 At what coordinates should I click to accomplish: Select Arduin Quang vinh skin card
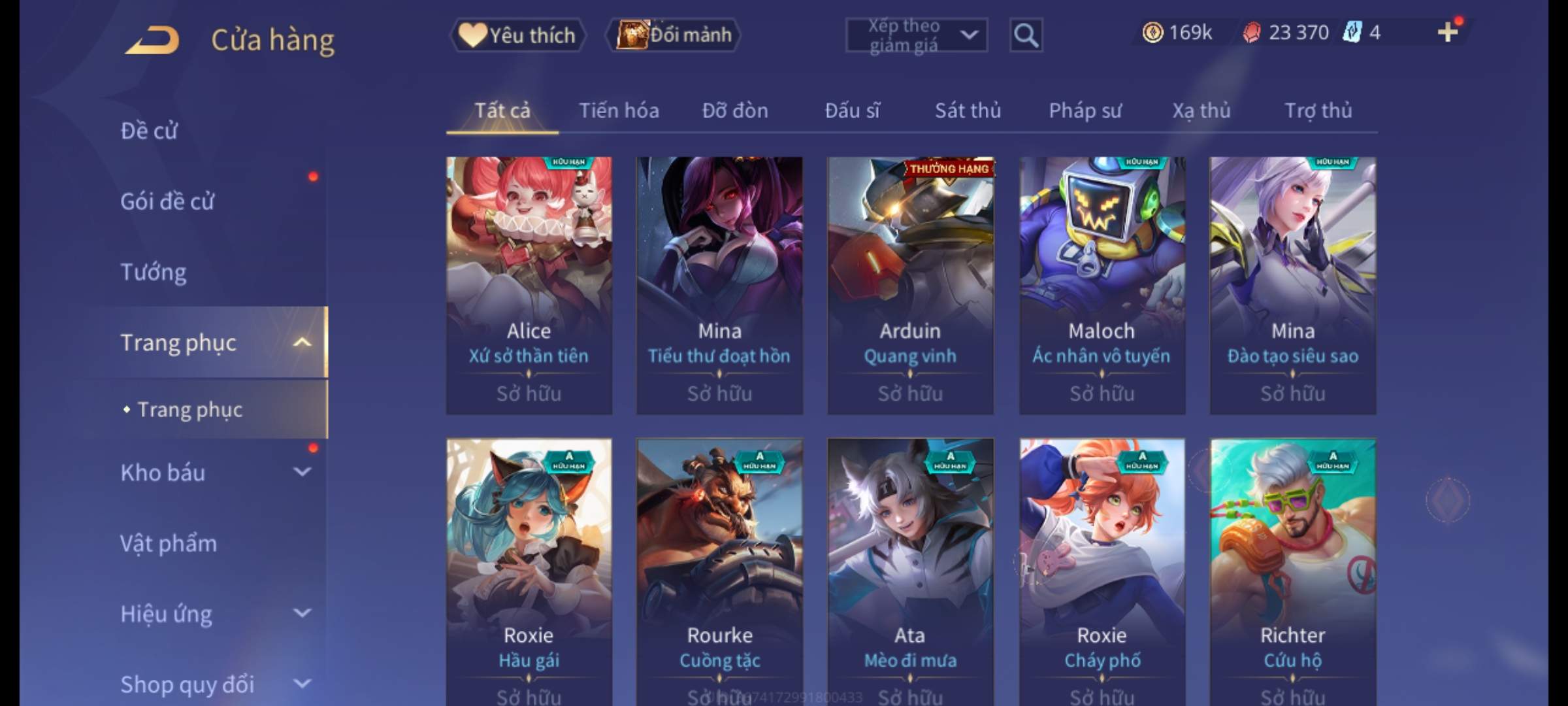coord(910,285)
